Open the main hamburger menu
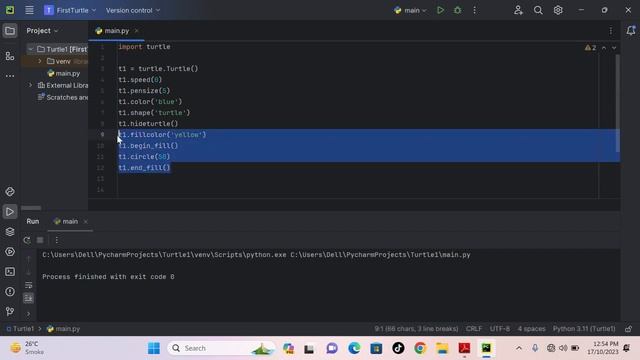 (29, 10)
